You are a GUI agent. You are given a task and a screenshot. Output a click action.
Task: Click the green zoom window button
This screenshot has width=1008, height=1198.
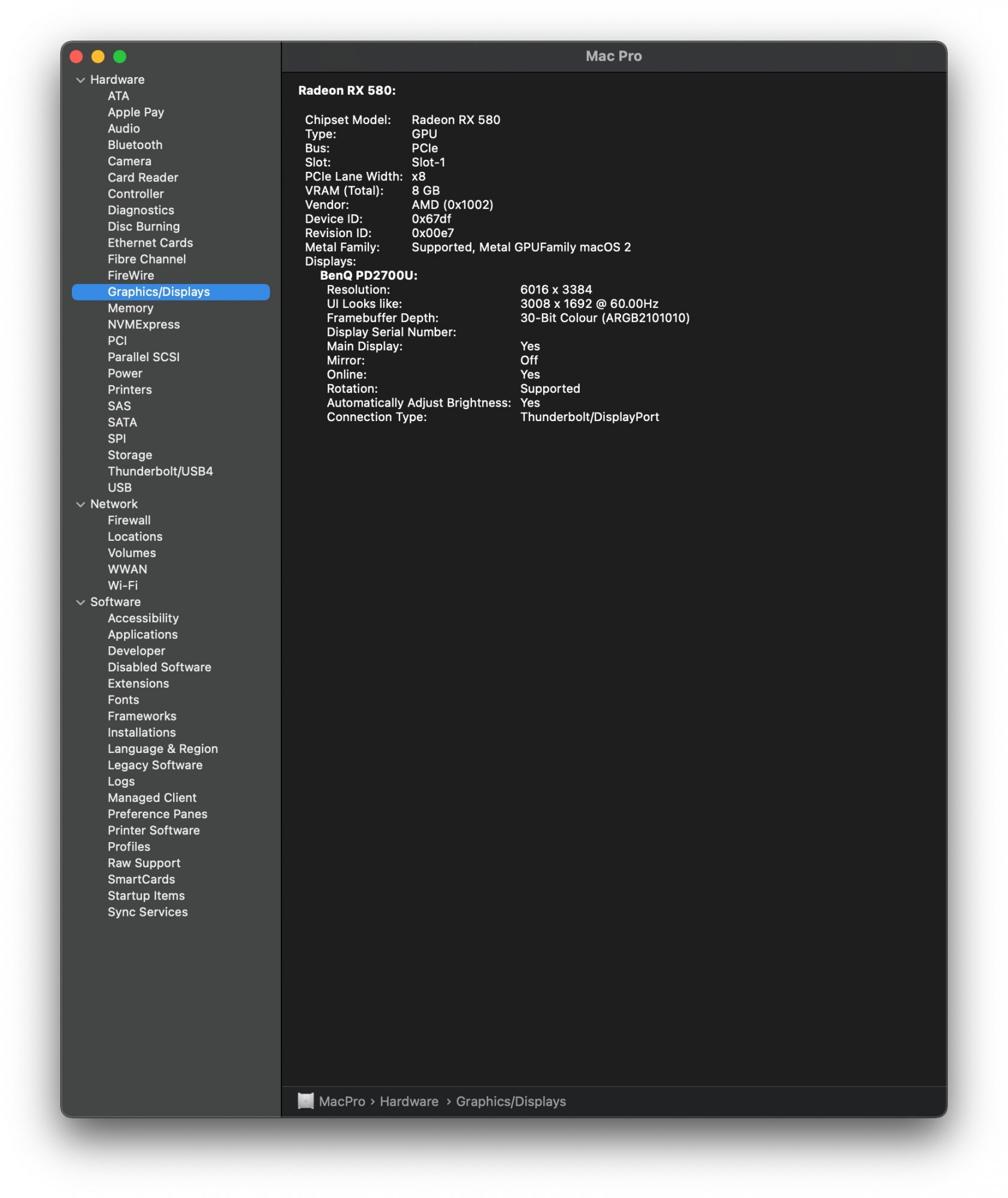(120, 57)
